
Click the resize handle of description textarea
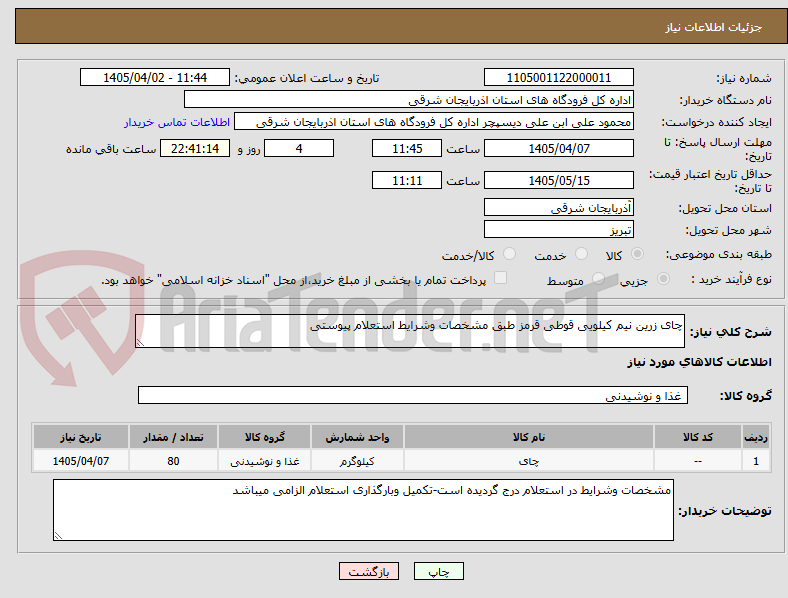click(140, 342)
